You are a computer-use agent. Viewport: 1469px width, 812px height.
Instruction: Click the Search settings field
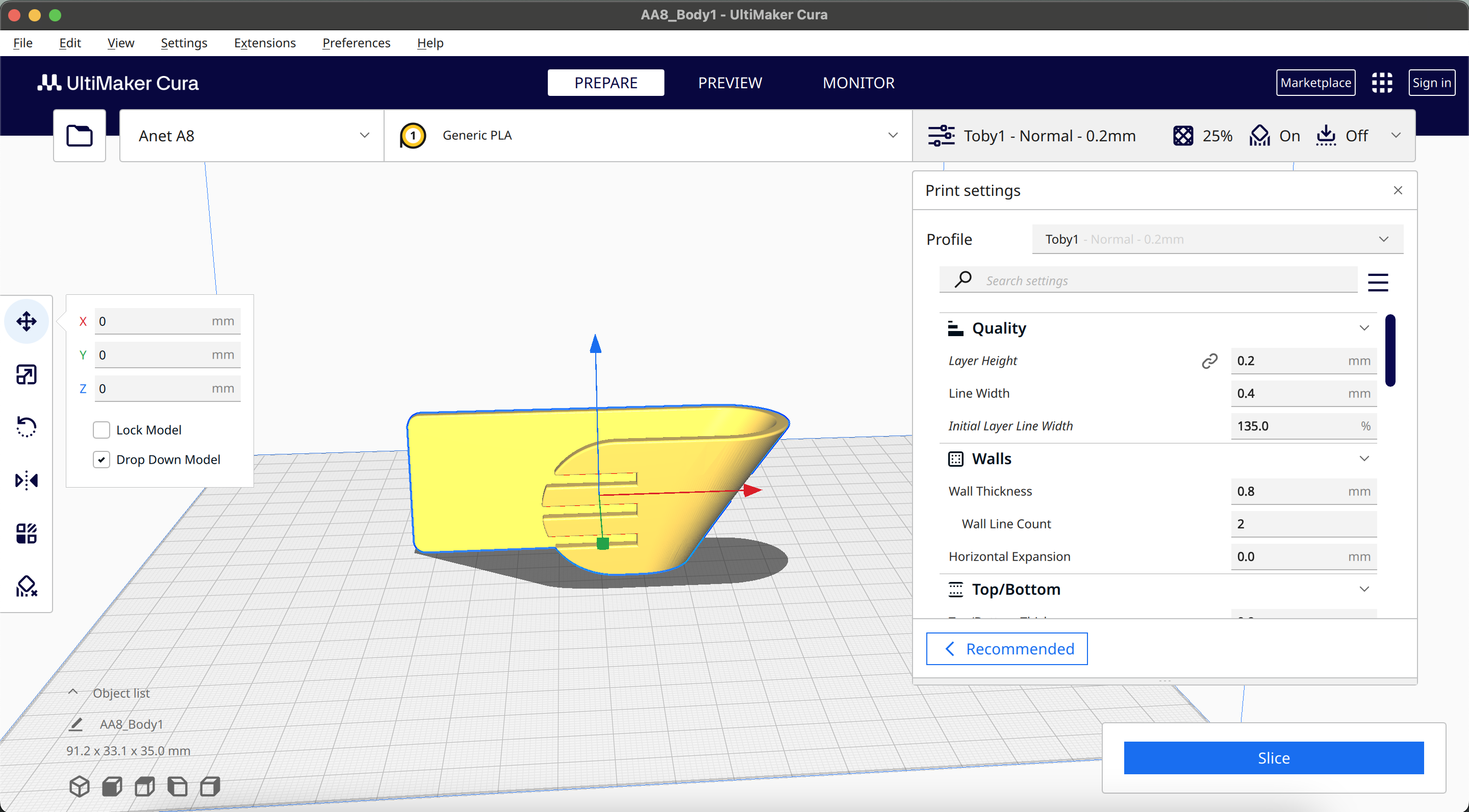click(x=1148, y=280)
